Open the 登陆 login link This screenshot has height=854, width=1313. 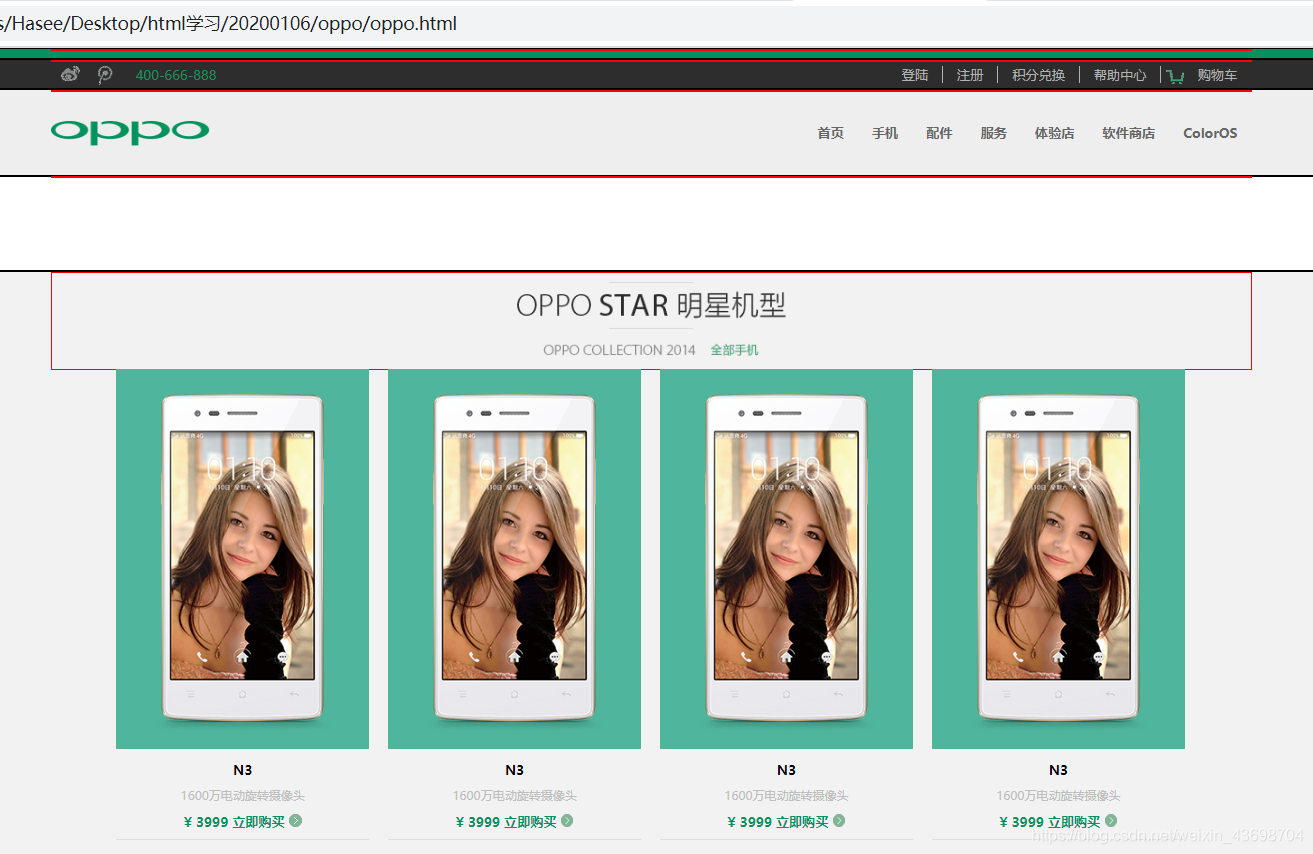pyautogui.click(x=915, y=75)
